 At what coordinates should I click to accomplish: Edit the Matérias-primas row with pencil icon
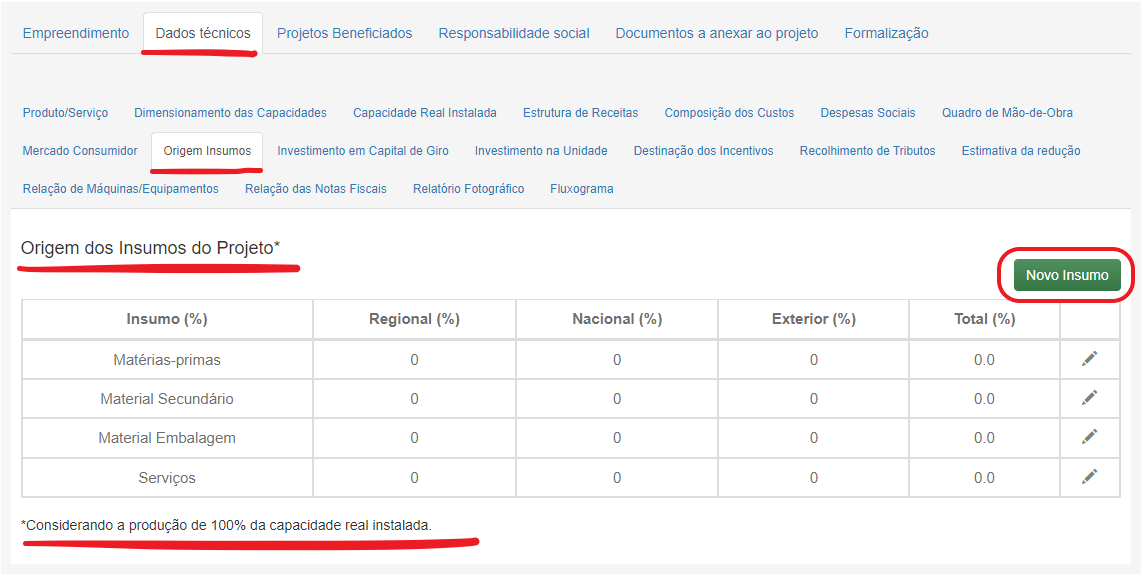[x=1089, y=359]
